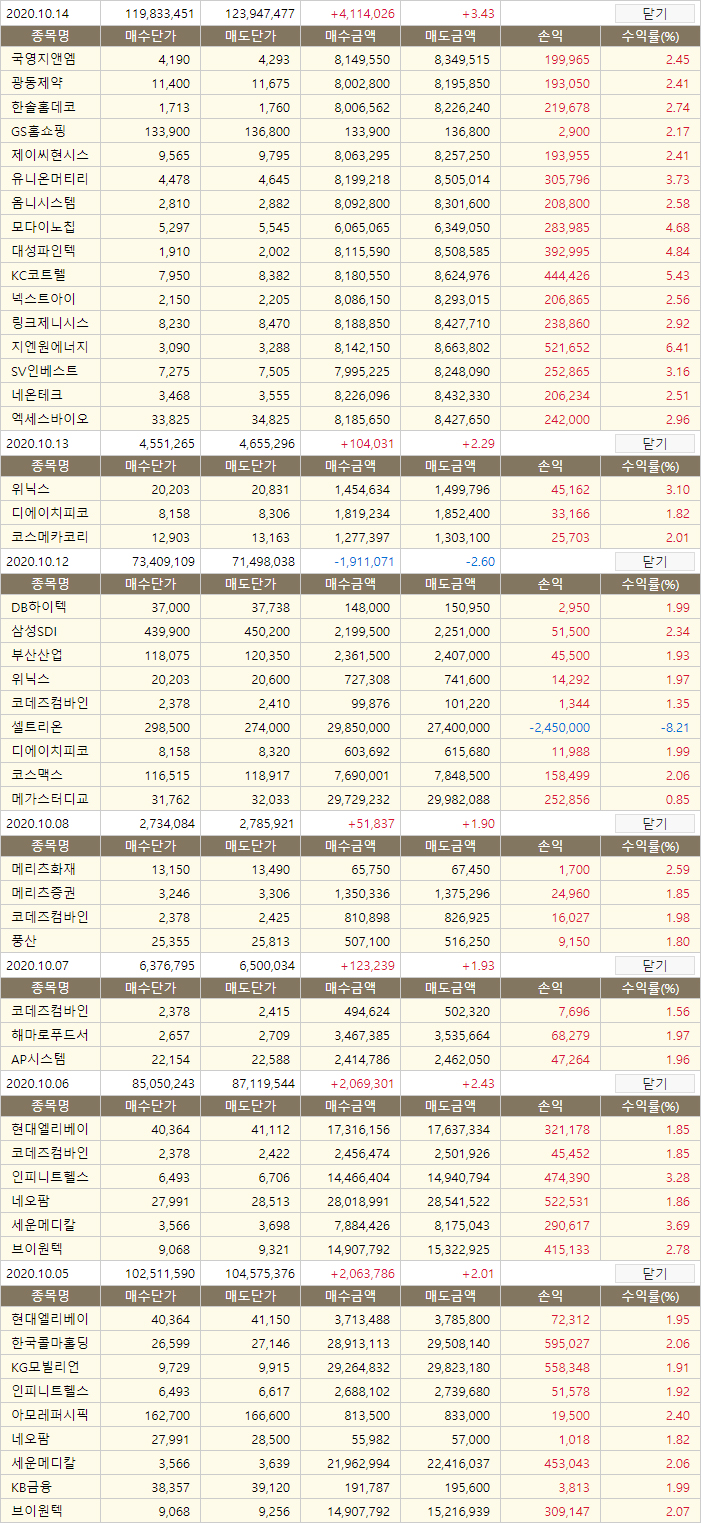
Task: Click stock name 아모레퍼시픽
Action: pos(50,1415)
